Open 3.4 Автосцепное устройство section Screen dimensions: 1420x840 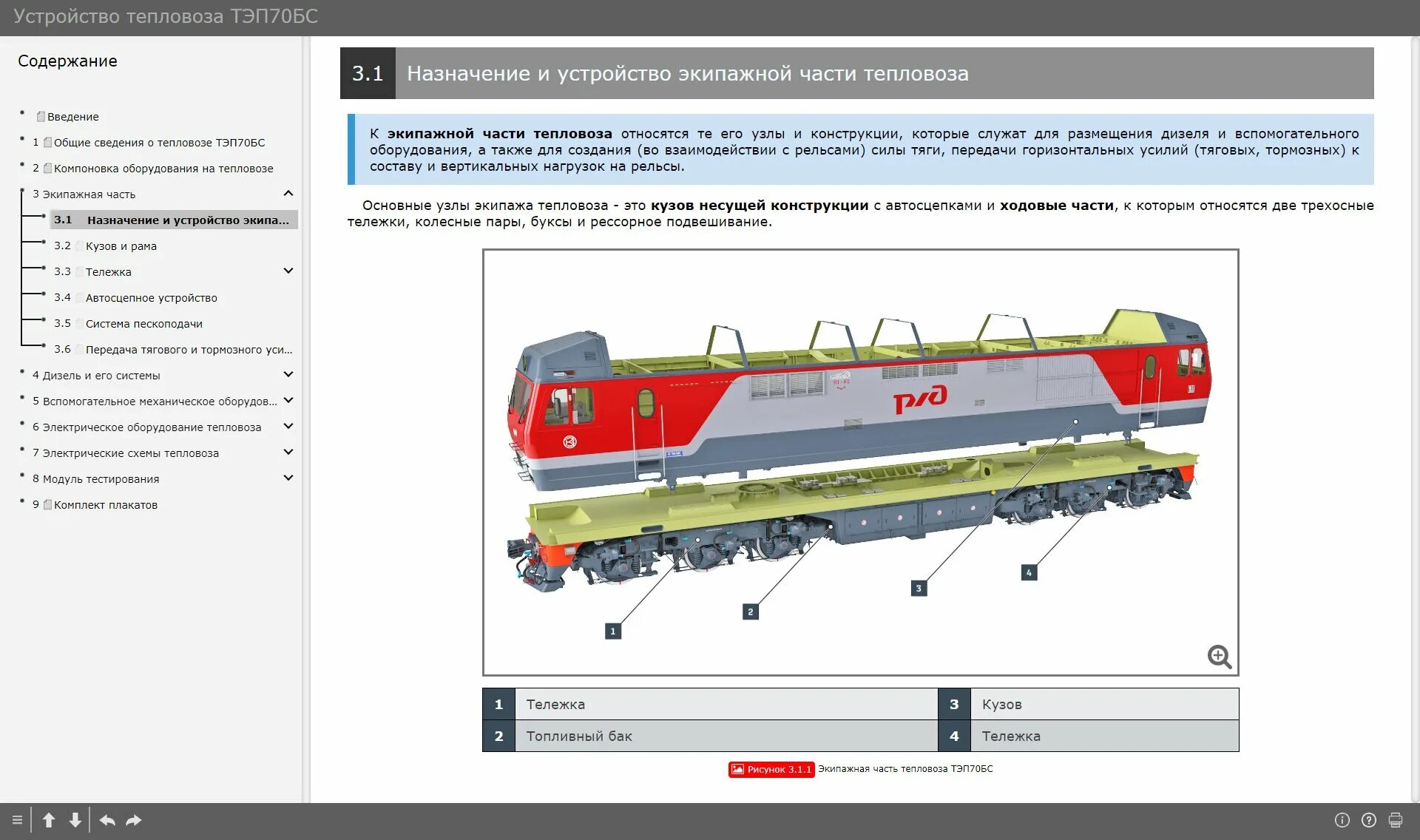(151, 298)
